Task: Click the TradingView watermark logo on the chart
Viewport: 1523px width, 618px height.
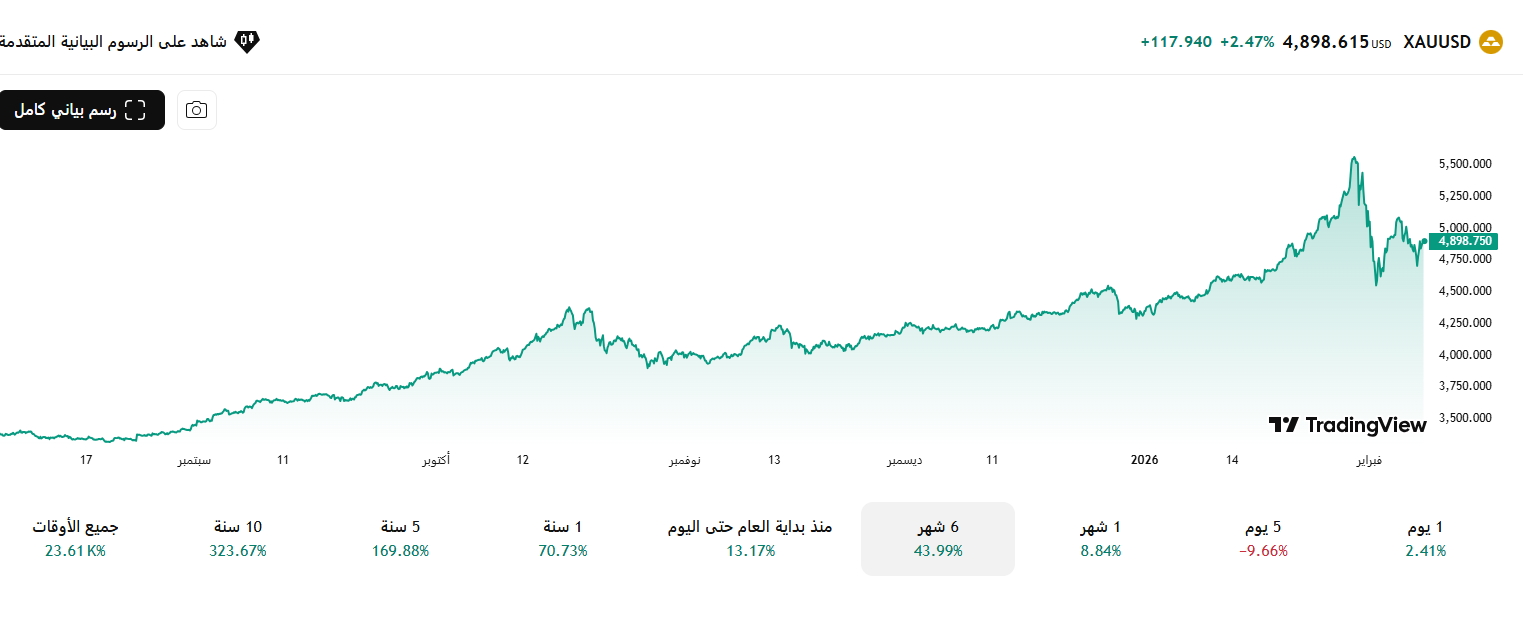Action: click(1348, 424)
